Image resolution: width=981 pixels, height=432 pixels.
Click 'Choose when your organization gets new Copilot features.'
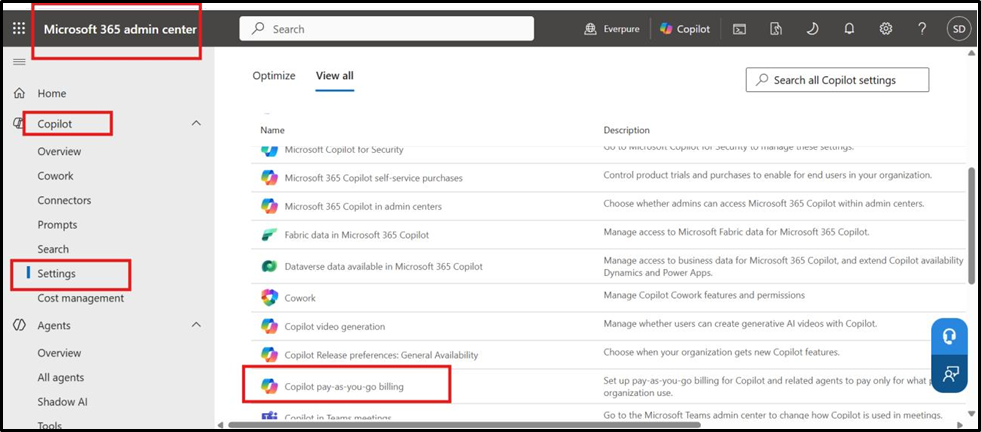pos(721,352)
